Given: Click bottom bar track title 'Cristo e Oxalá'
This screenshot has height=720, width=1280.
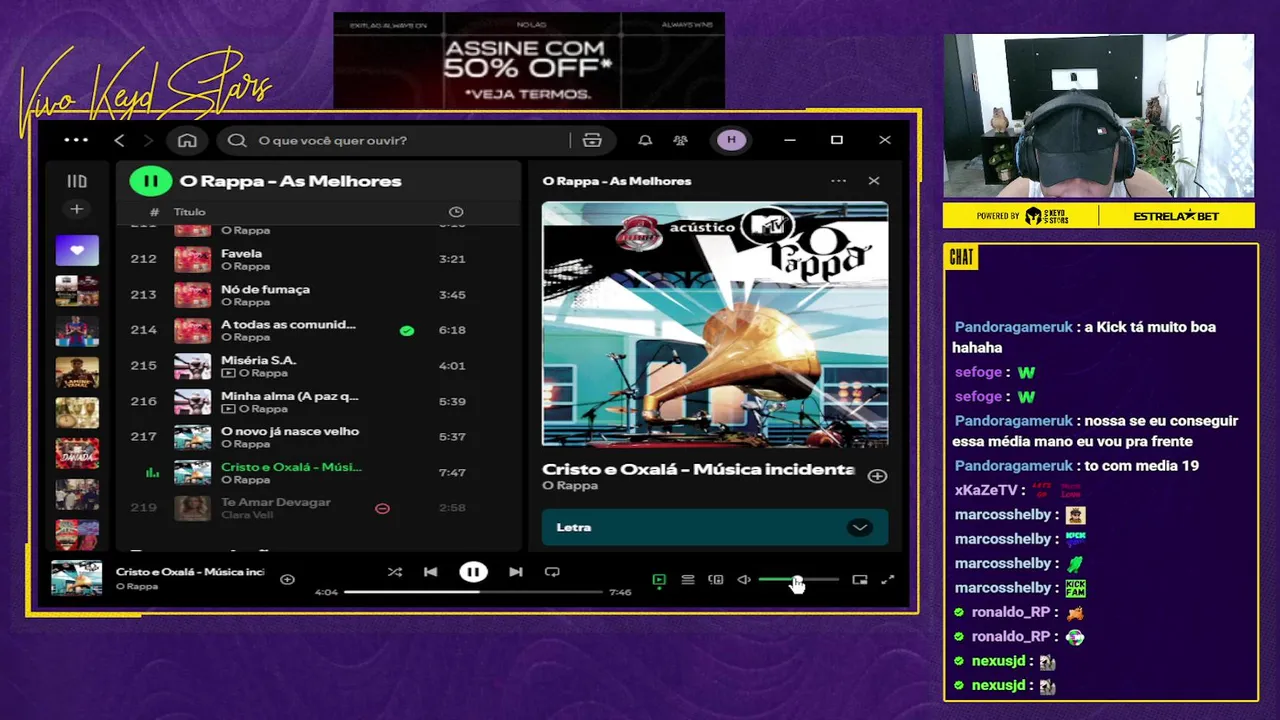Looking at the screenshot, I should pyautogui.click(x=190, y=572).
